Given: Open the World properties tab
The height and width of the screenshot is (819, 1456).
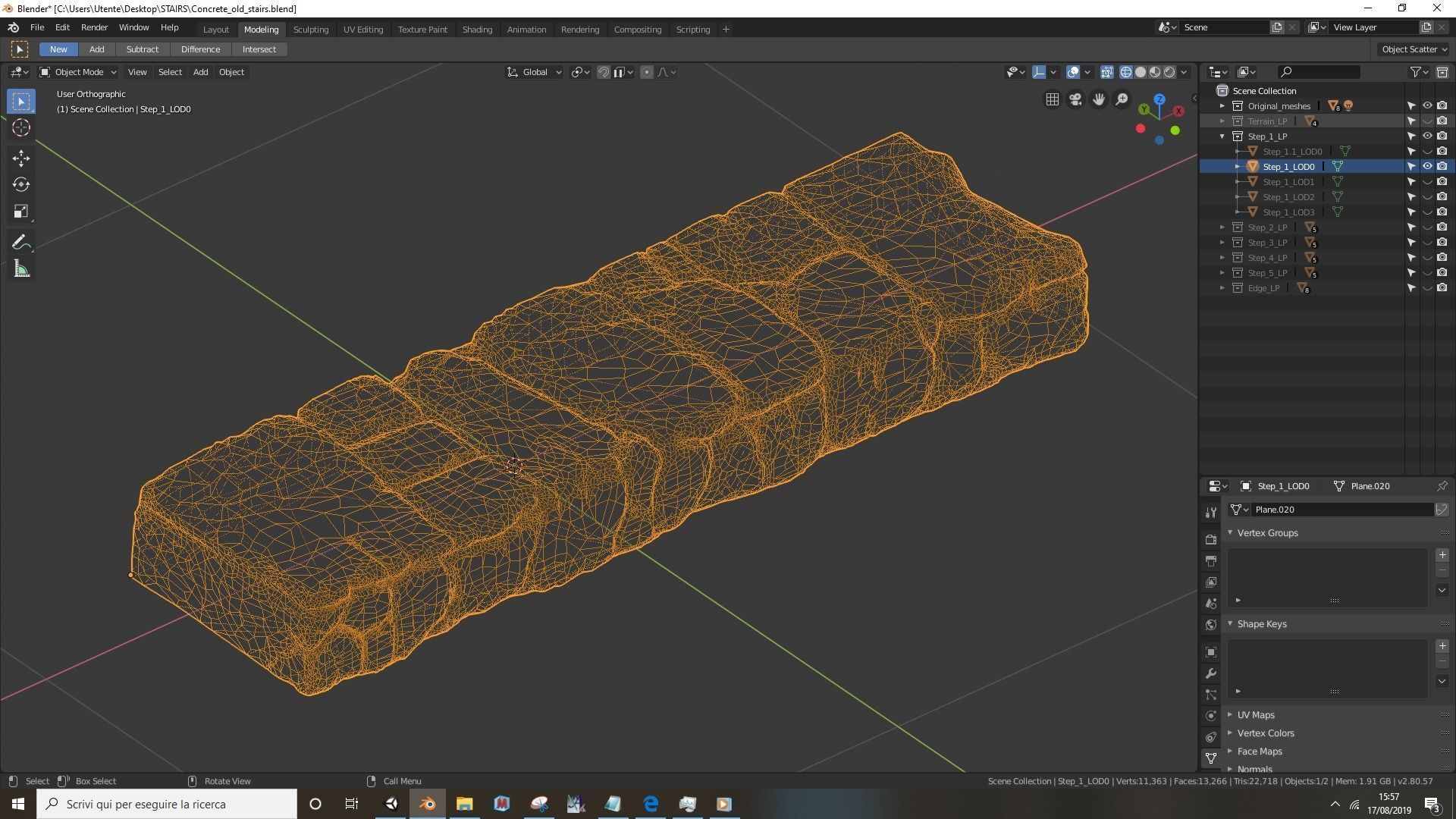Looking at the screenshot, I should tap(1211, 625).
